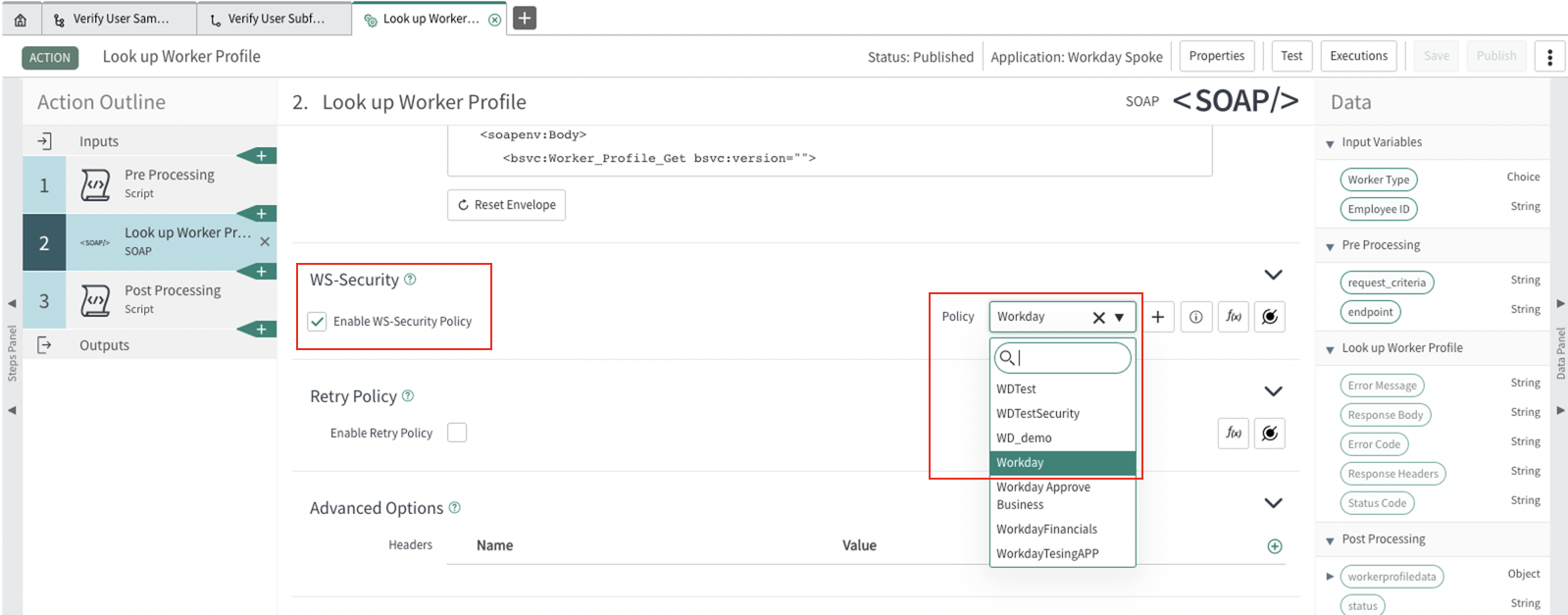
Task: Add step above Pre Processing
Action: coord(261,156)
